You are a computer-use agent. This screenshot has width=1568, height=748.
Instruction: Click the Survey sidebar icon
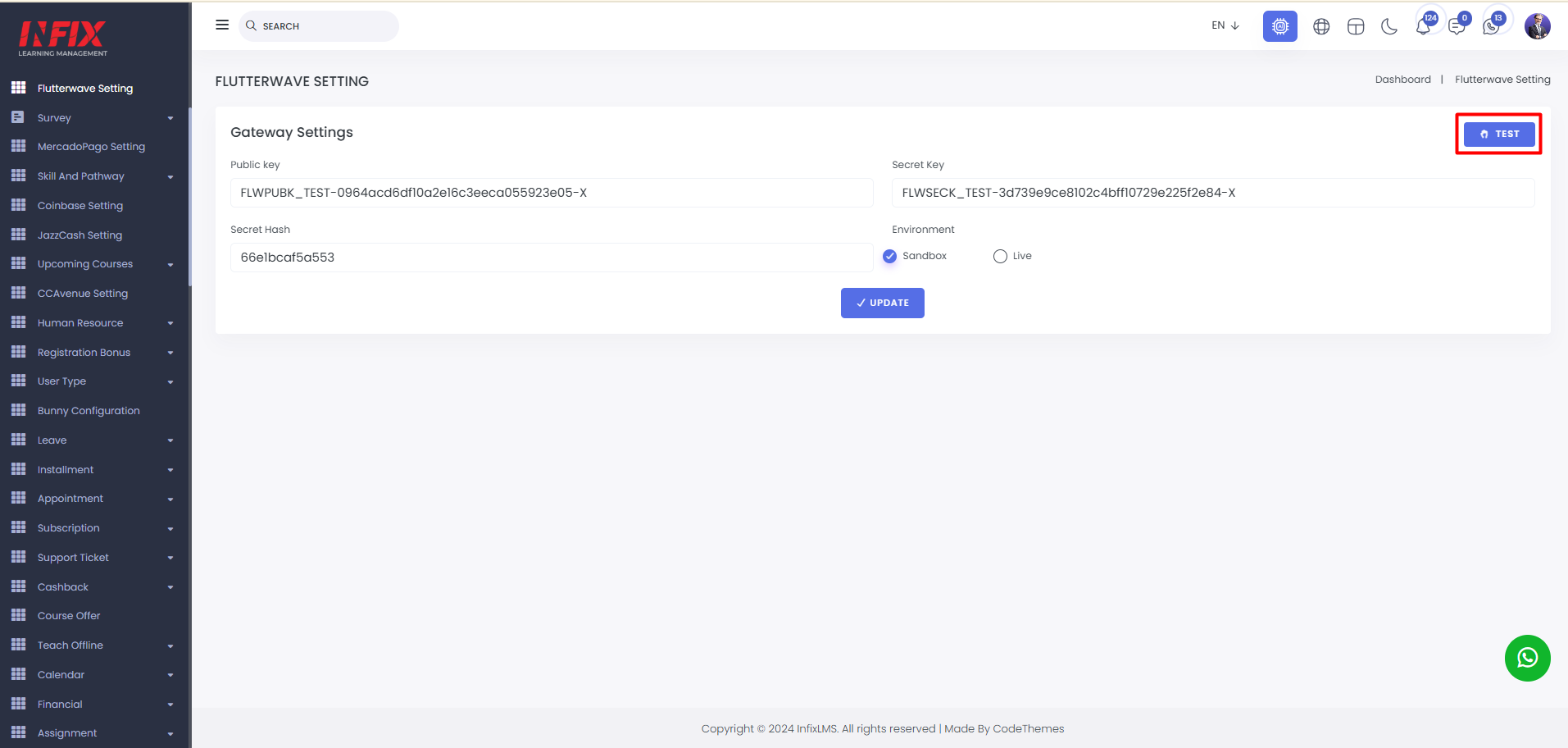point(18,117)
